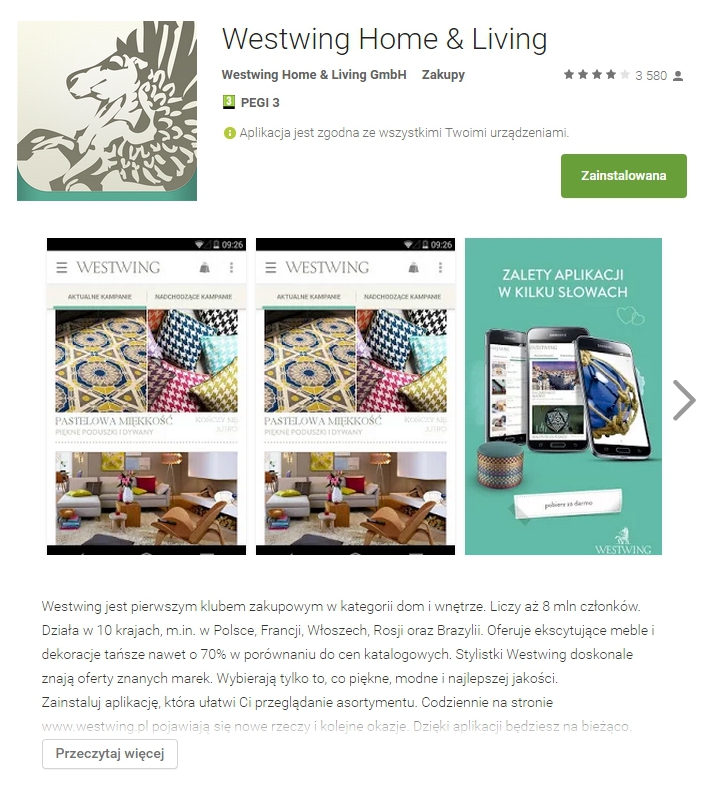The width and height of the screenshot is (702, 796).
Task: Click bell icon in second screenshot
Action: click(414, 267)
